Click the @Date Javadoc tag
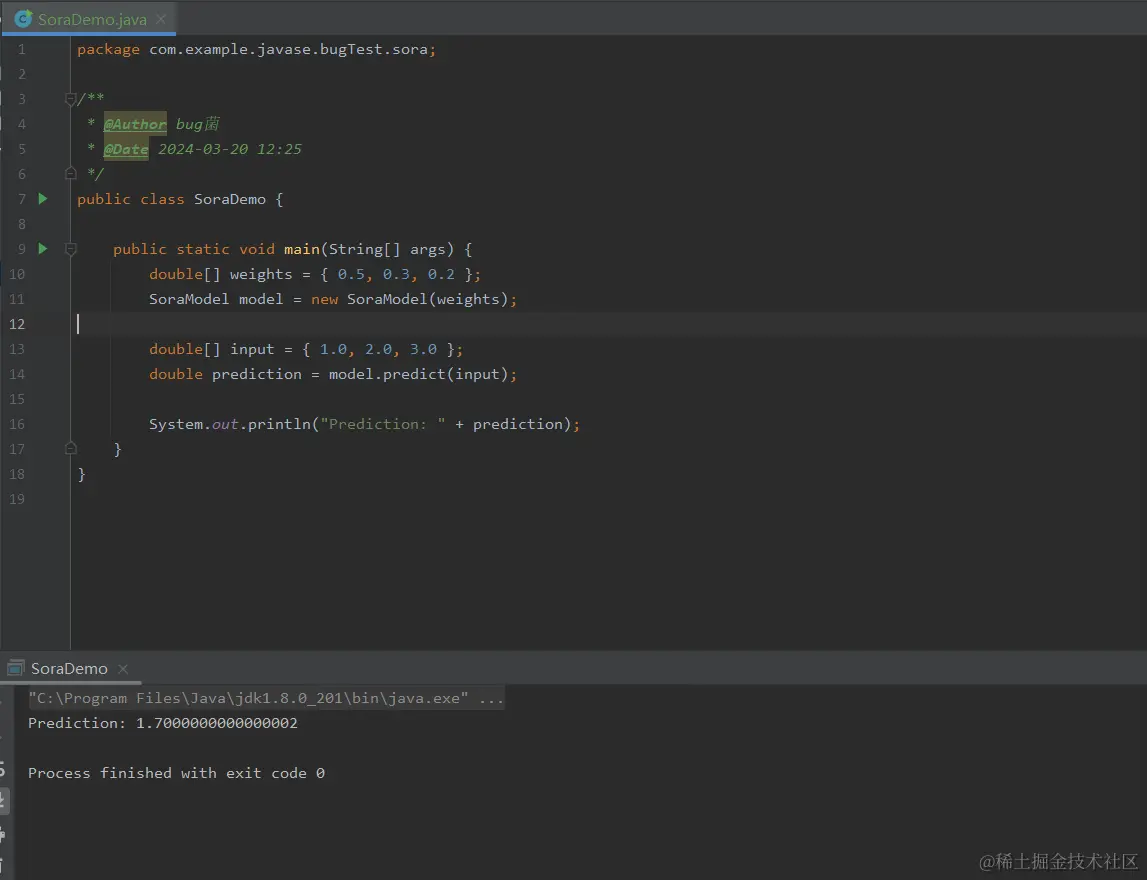Image resolution: width=1147 pixels, height=880 pixels. click(126, 149)
